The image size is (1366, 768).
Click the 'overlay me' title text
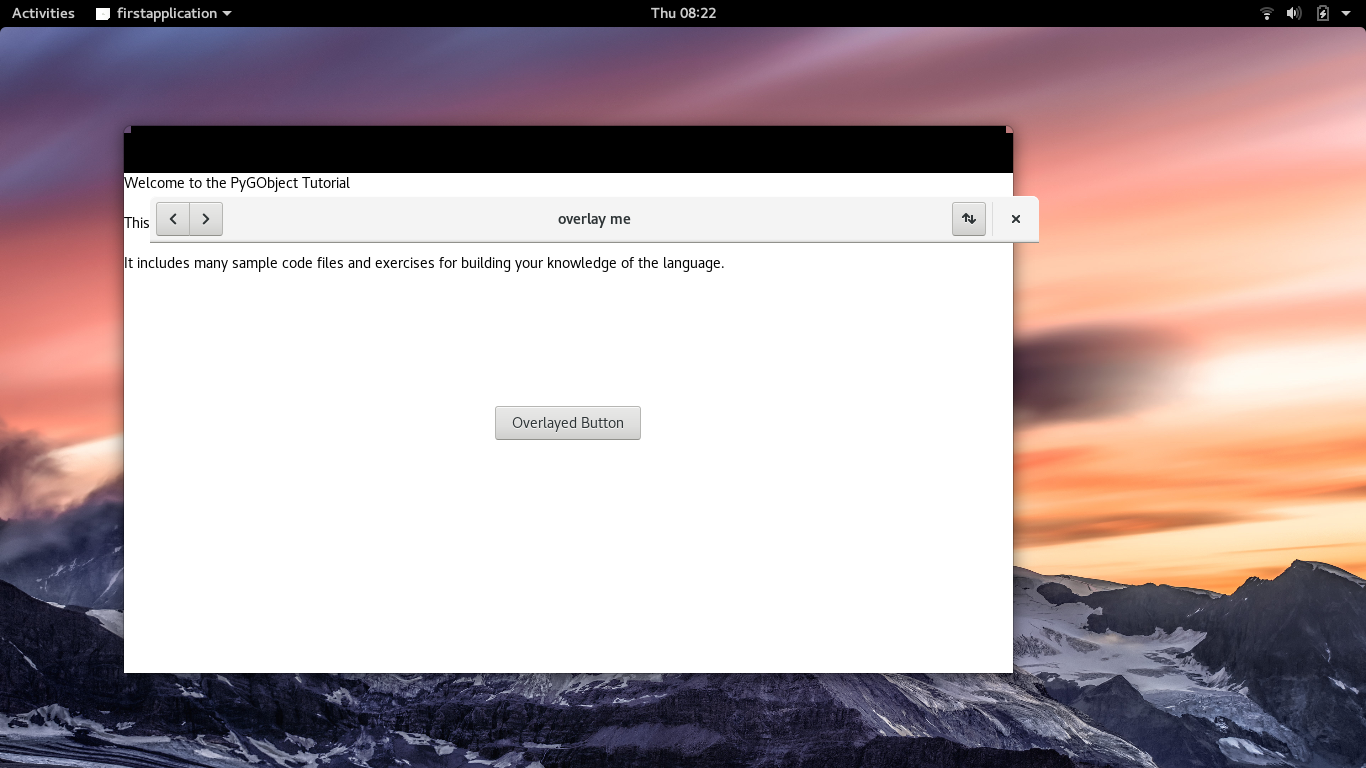click(x=594, y=219)
